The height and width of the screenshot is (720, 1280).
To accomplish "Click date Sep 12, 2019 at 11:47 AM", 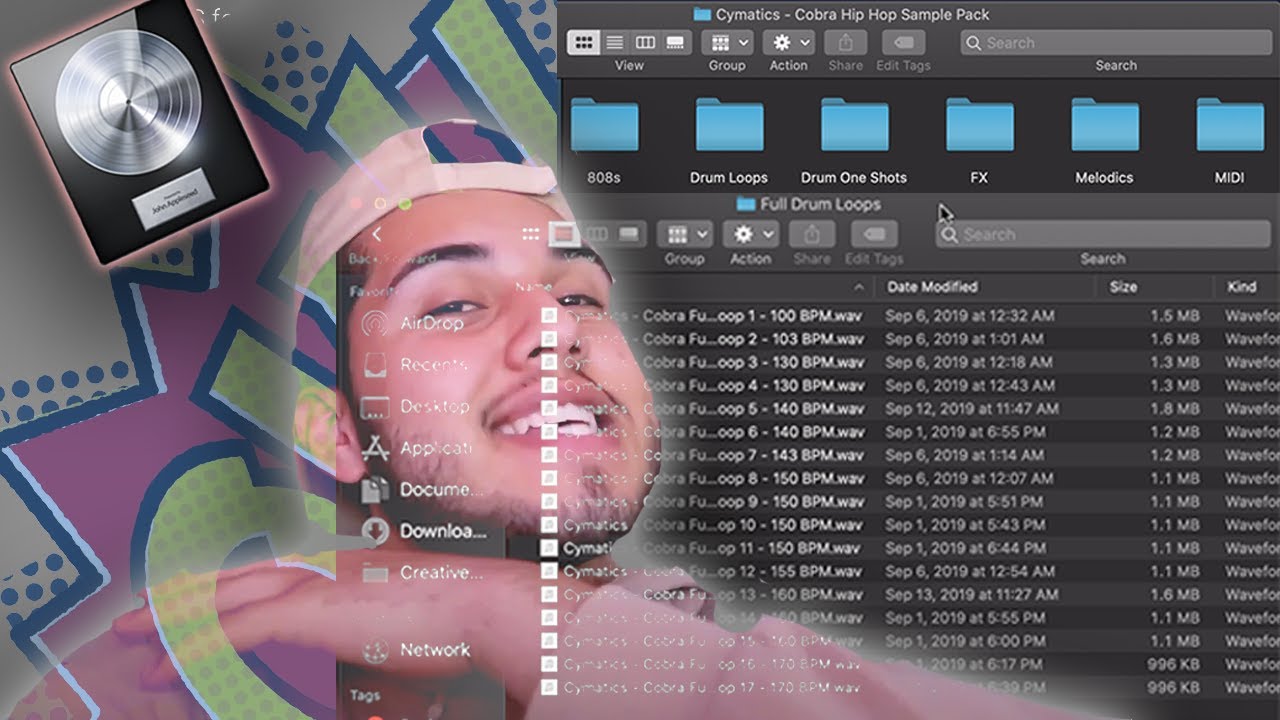I will [x=972, y=408].
